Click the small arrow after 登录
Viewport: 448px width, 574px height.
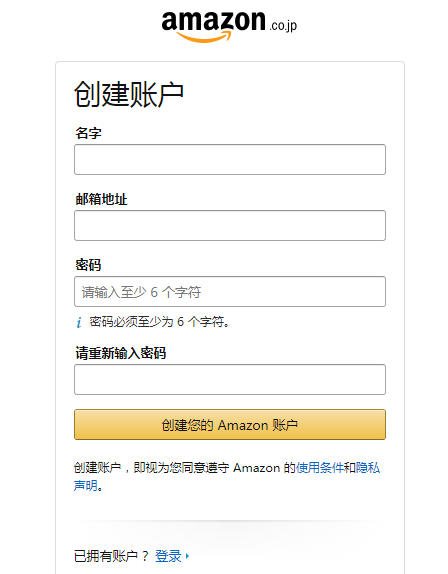[187, 556]
